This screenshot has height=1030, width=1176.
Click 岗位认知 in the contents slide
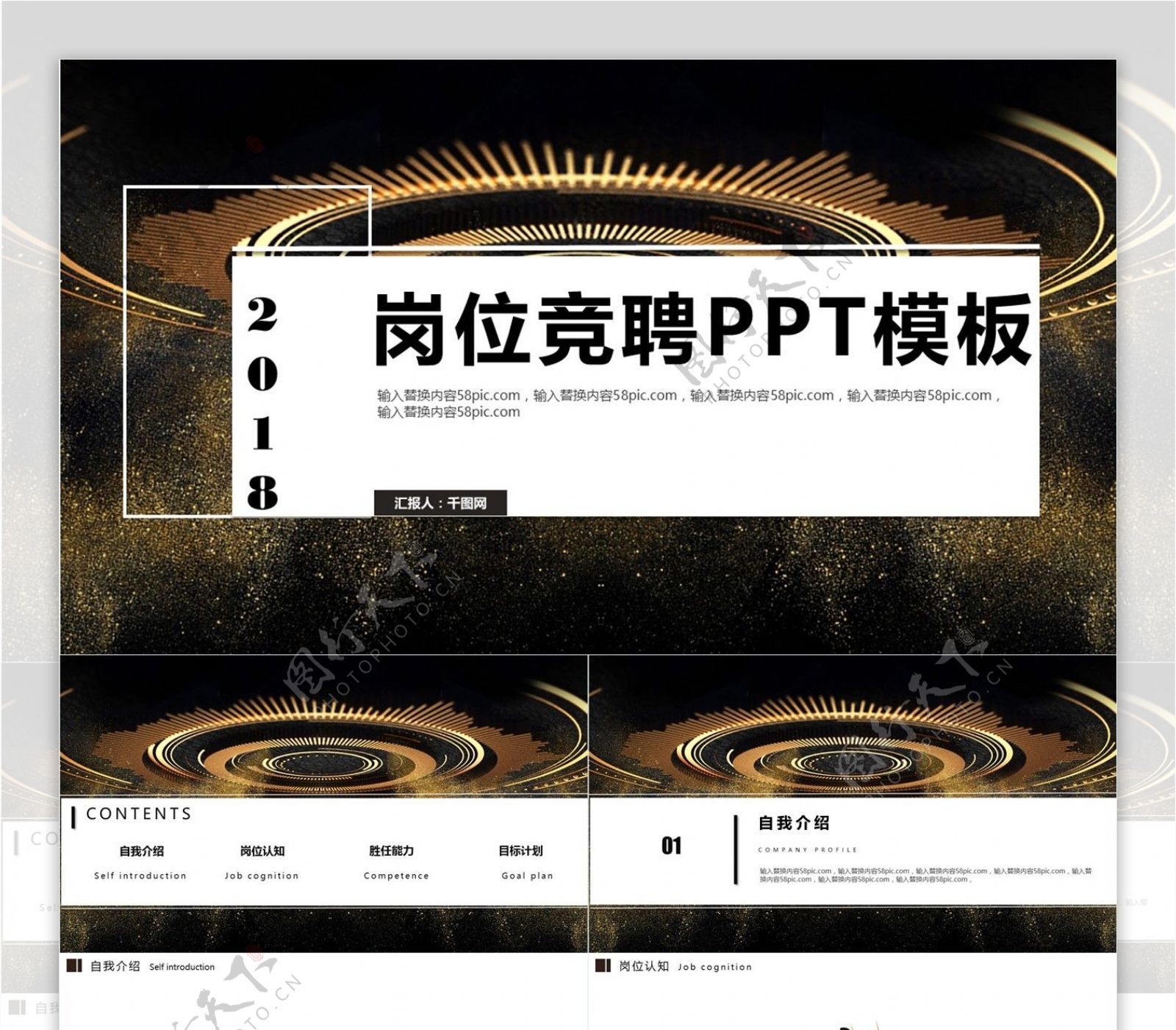[x=262, y=851]
